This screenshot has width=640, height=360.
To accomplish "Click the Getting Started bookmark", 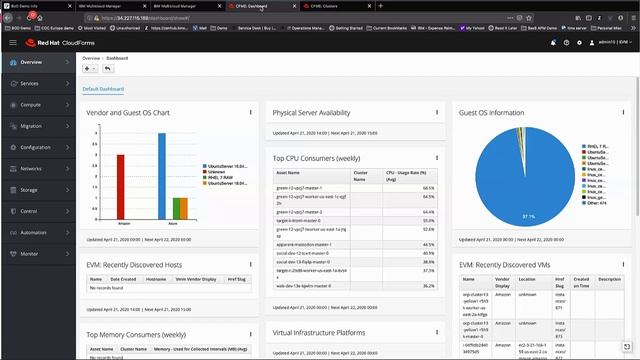I will tap(346, 28).
